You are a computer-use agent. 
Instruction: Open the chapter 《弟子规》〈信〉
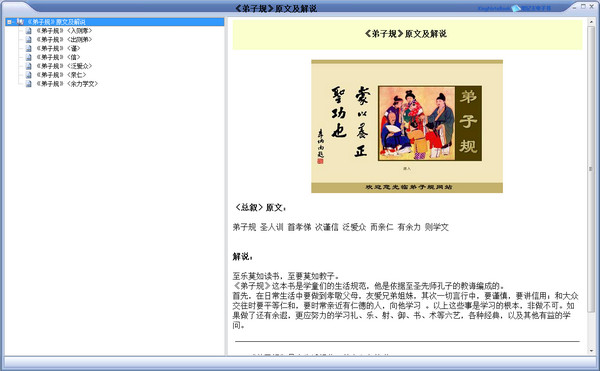coord(58,57)
